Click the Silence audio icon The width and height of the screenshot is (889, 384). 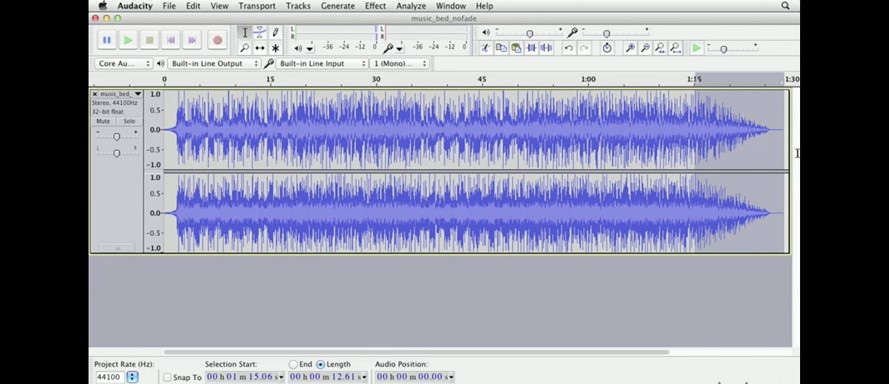pyautogui.click(x=546, y=48)
